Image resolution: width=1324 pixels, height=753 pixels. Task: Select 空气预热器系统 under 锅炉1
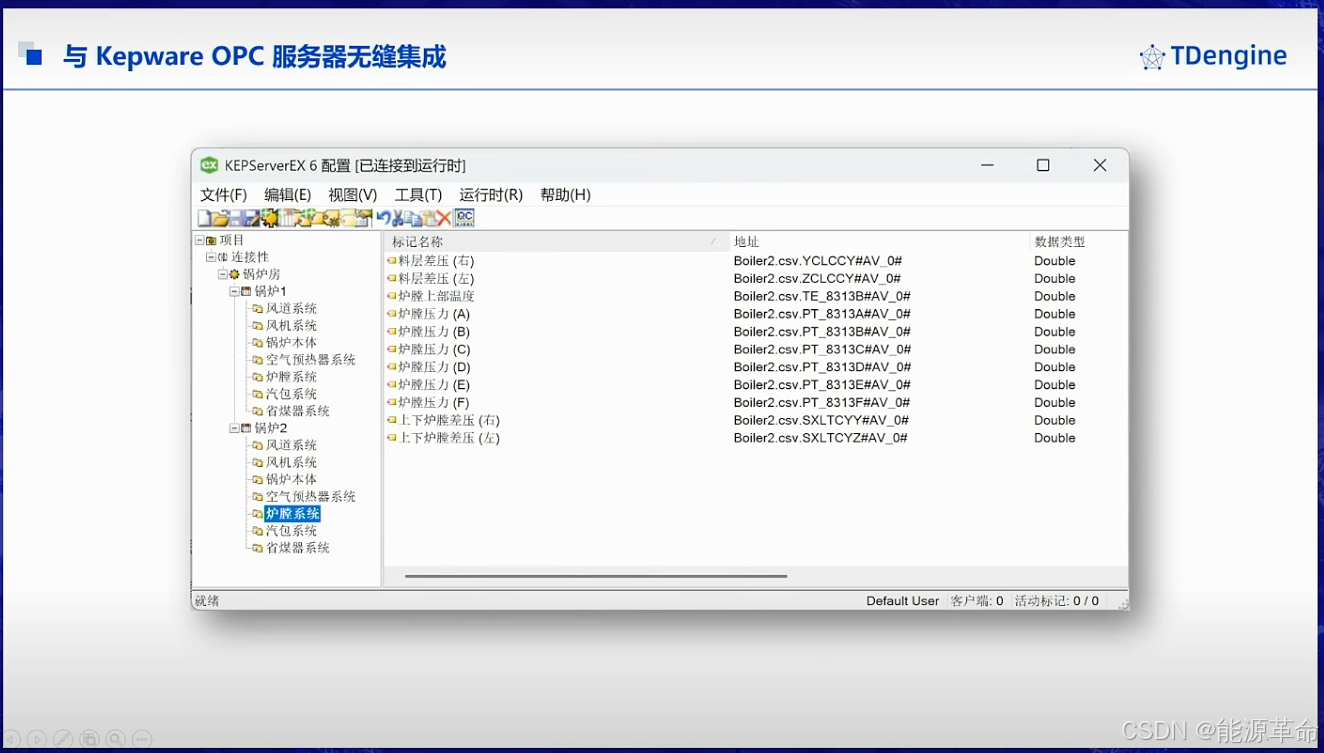(311, 360)
